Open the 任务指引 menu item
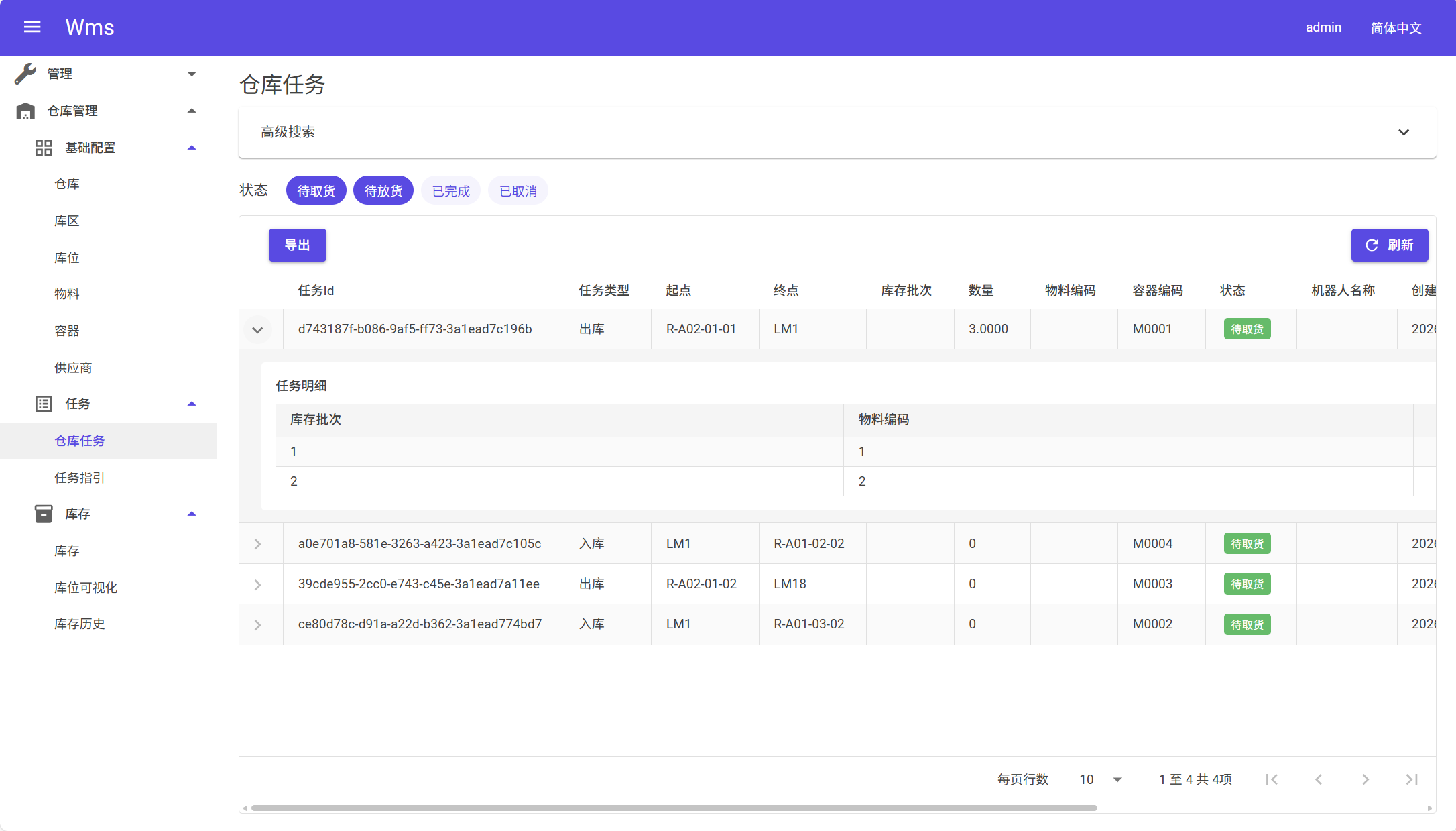The image size is (1456, 831). (80, 478)
